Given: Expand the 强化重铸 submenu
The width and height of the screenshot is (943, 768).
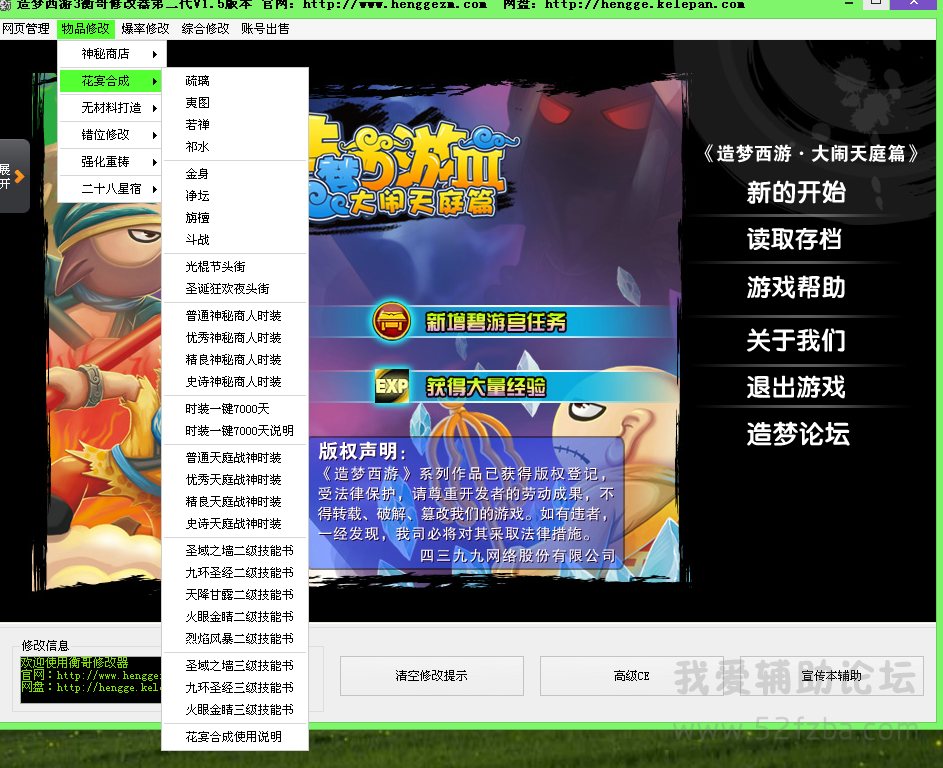Looking at the screenshot, I should pos(112,162).
